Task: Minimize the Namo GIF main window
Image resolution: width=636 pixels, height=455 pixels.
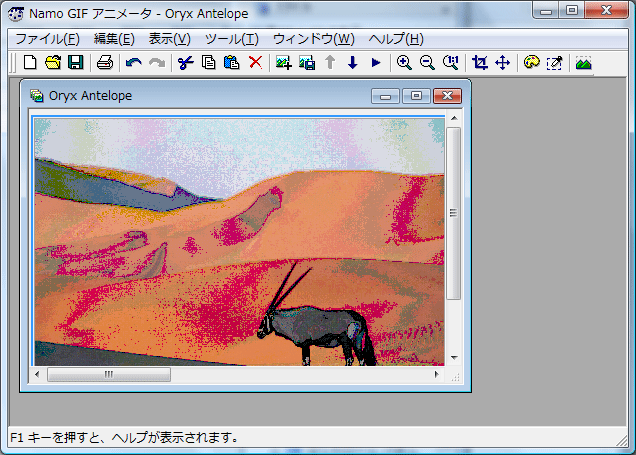Action: 546,11
